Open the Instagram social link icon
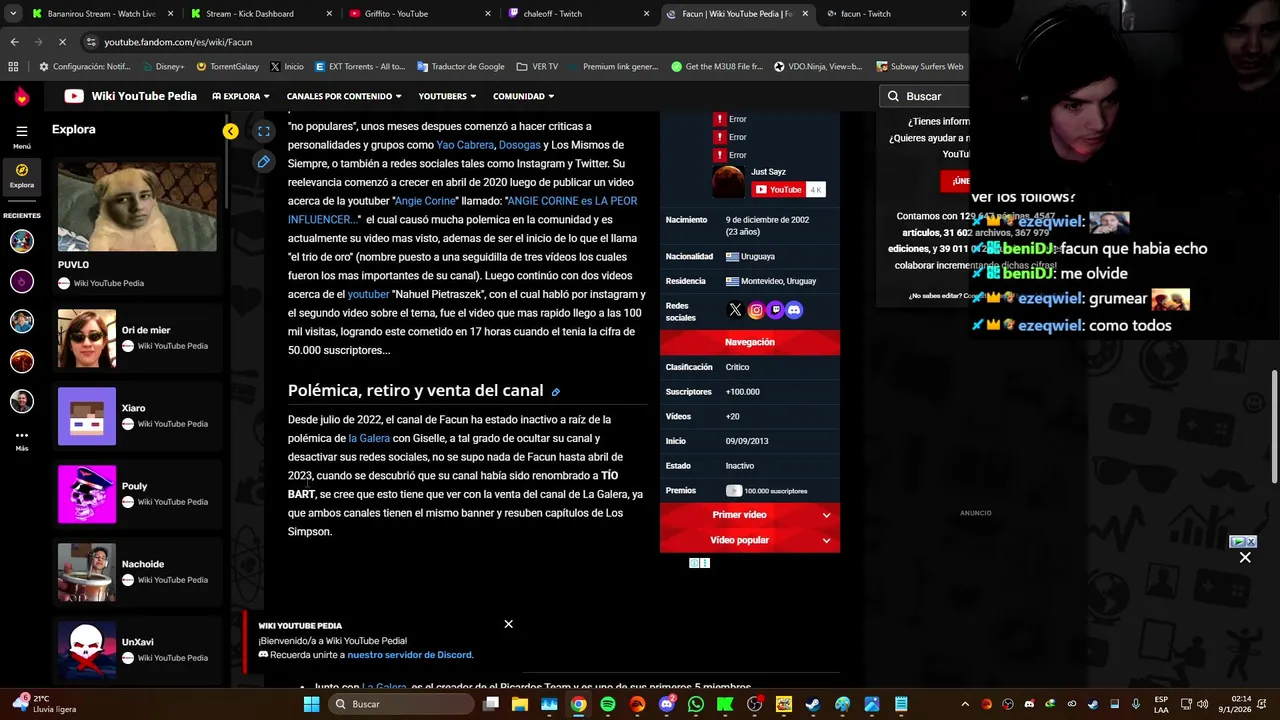 pos(755,310)
